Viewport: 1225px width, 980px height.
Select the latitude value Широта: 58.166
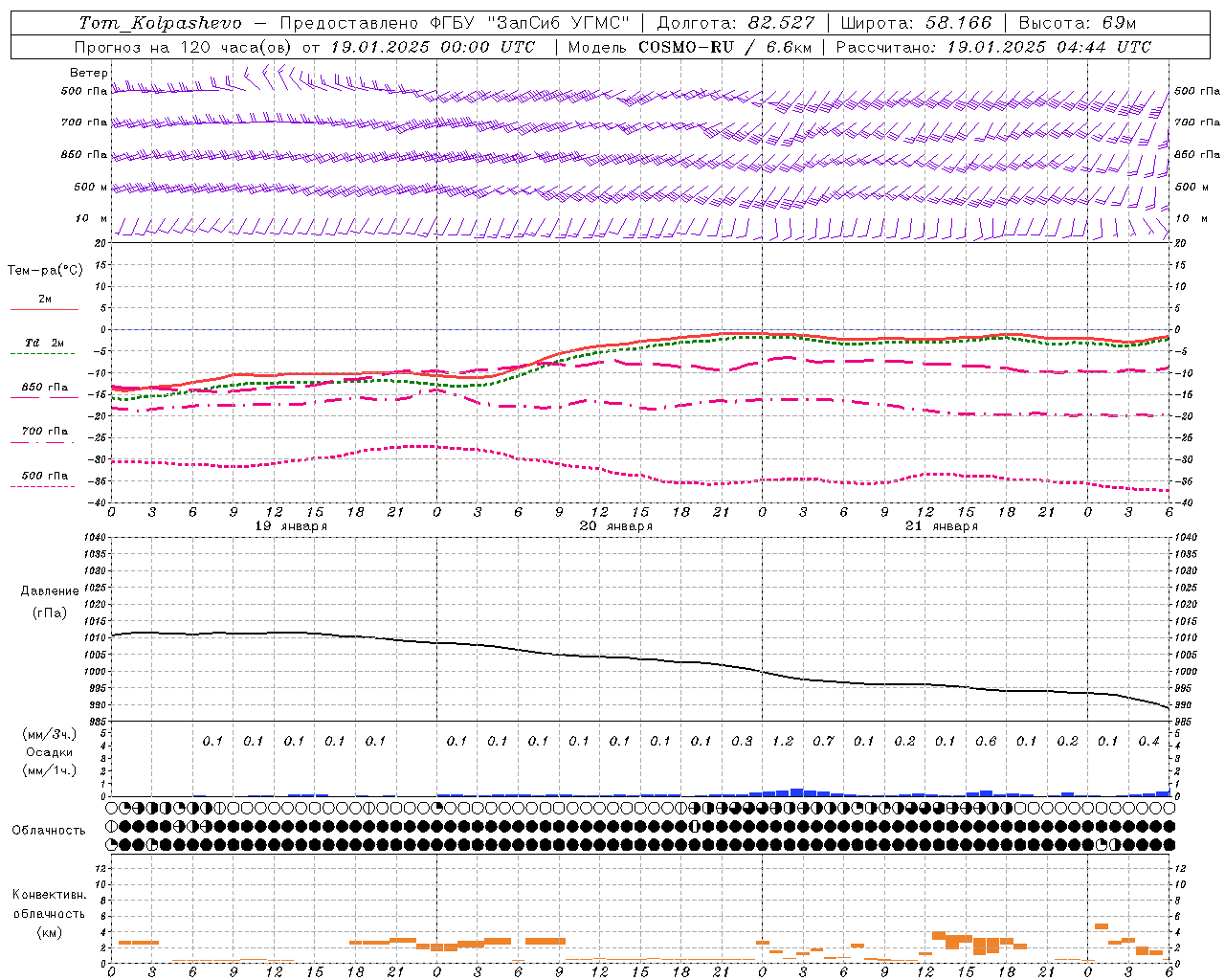(x=917, y=23)
